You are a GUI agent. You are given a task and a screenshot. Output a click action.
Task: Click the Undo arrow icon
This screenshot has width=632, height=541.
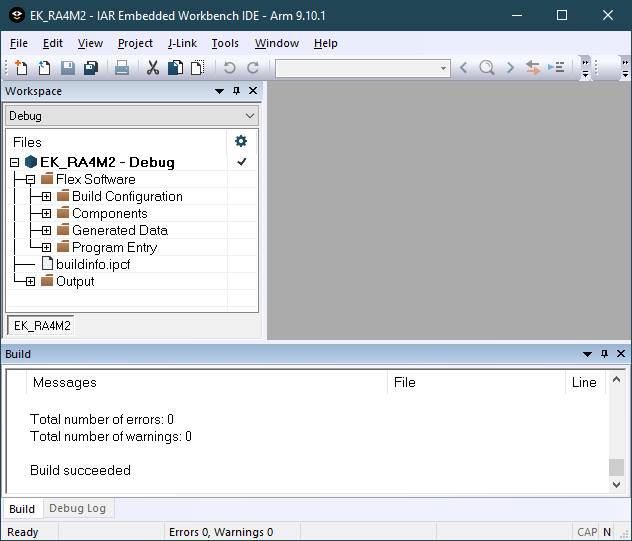pos(230,68)
